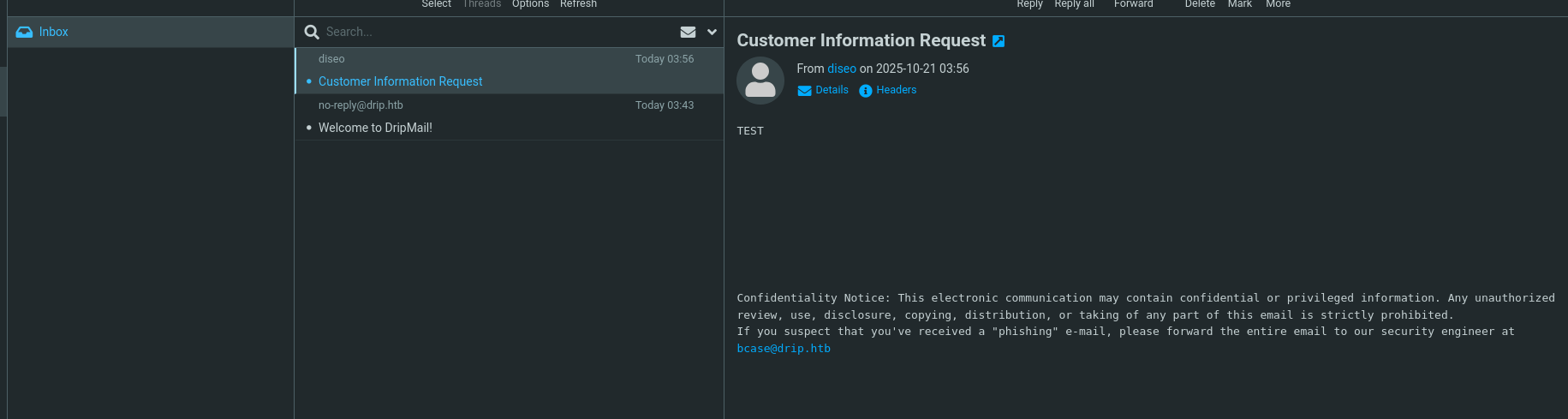Click the sender avatar image

760,81
